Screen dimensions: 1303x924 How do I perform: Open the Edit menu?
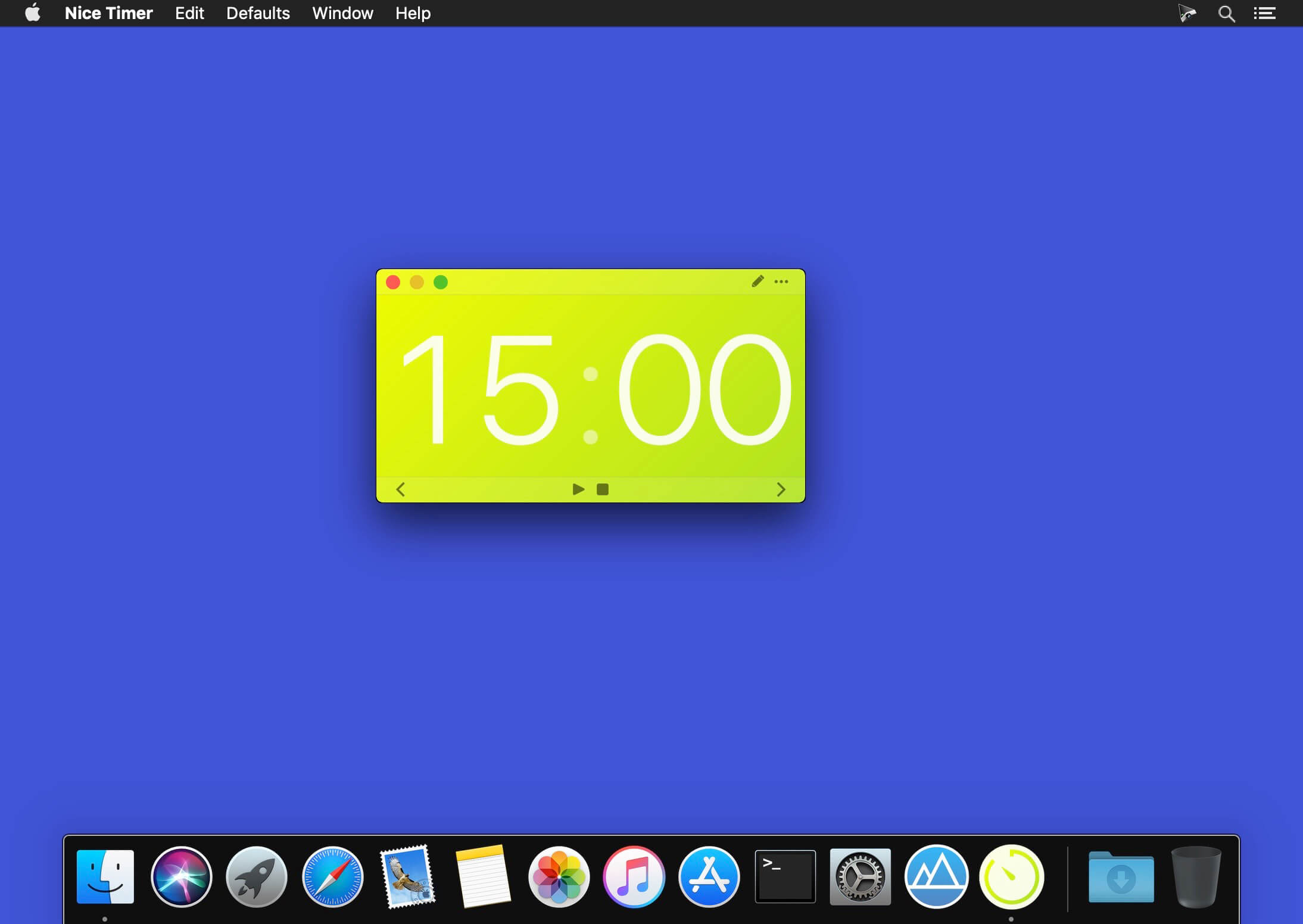[x=189, y=13]
